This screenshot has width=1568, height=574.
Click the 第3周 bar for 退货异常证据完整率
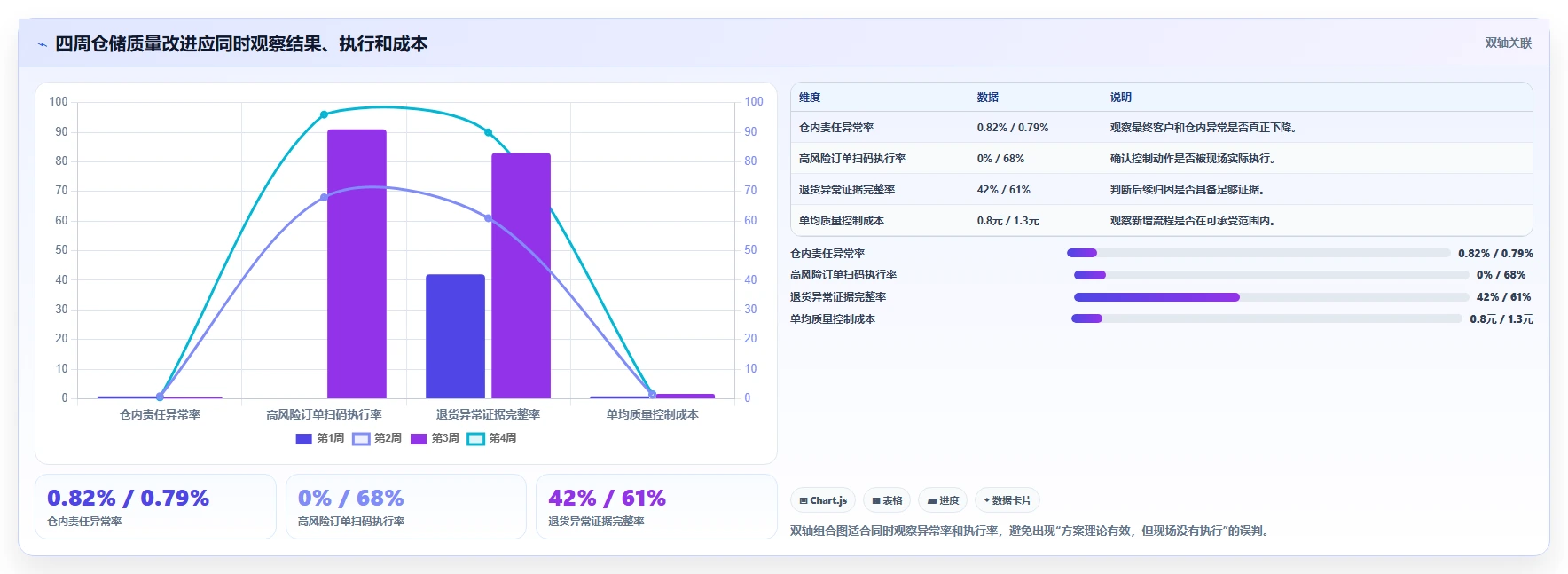click(521, 276)
